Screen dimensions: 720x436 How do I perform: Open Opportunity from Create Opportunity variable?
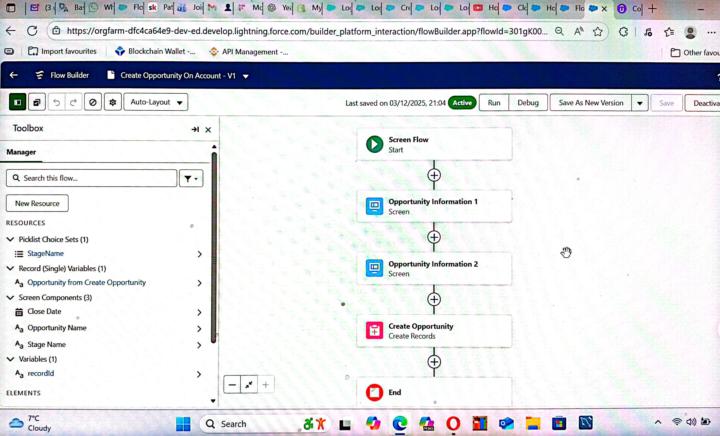[x=86, y=282]
